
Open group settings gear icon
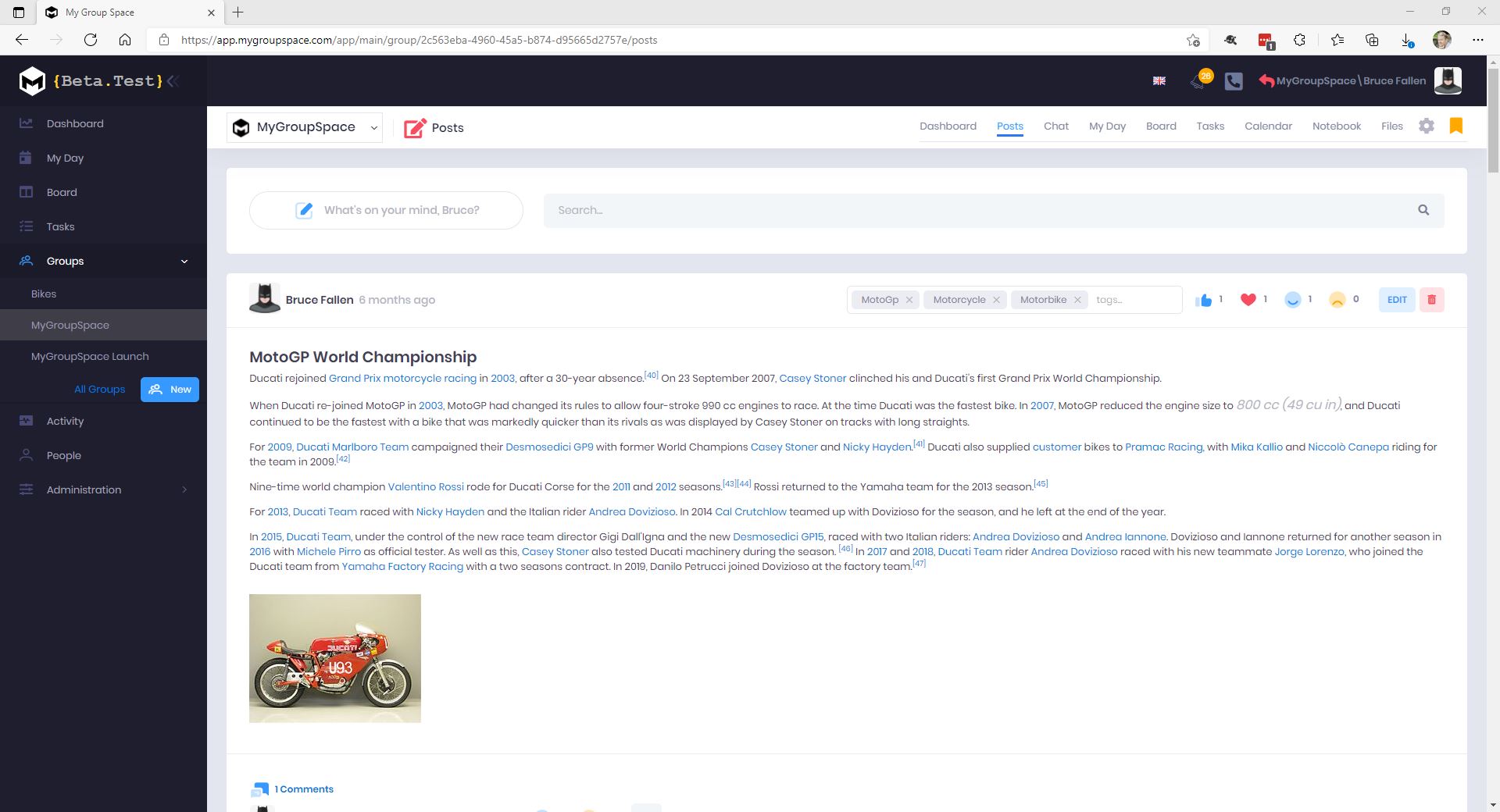pos(1427,126)
